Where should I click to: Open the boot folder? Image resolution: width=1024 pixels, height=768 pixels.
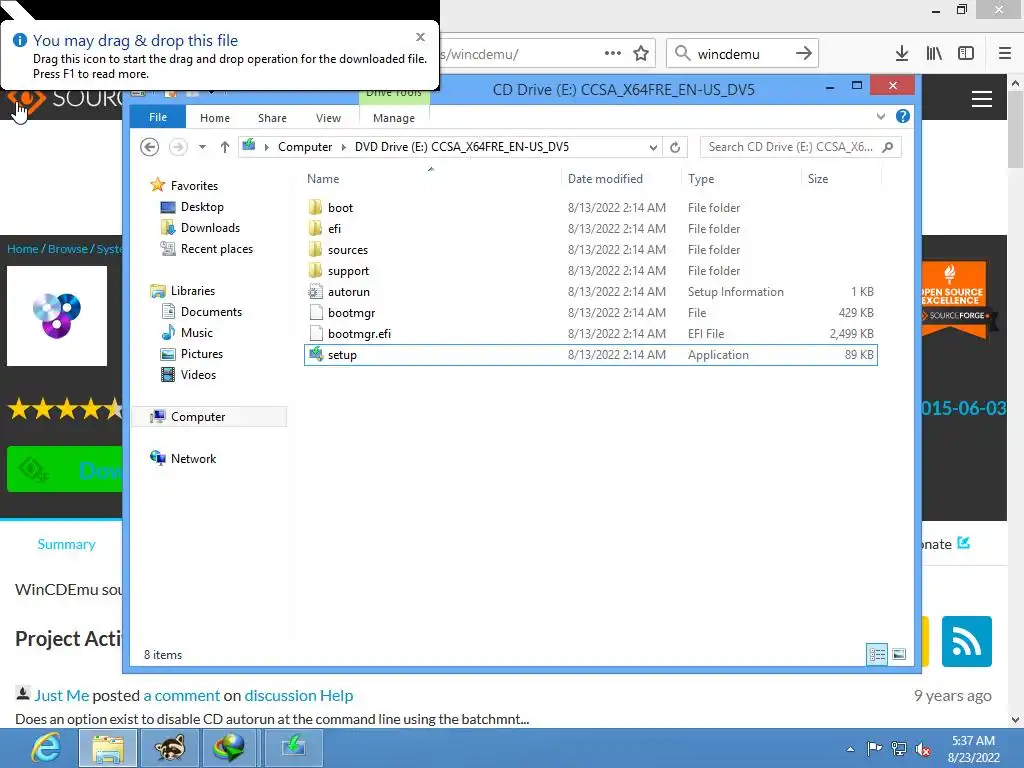[x=340, y=208]
